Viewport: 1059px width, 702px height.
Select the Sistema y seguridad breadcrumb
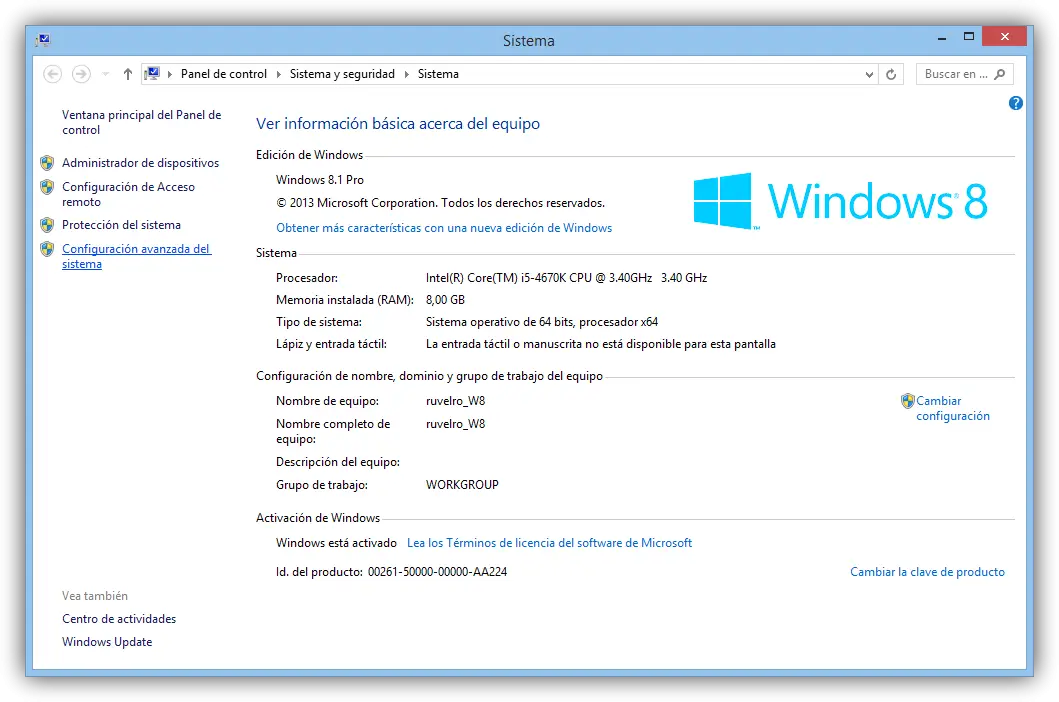[x=342, y=74]
